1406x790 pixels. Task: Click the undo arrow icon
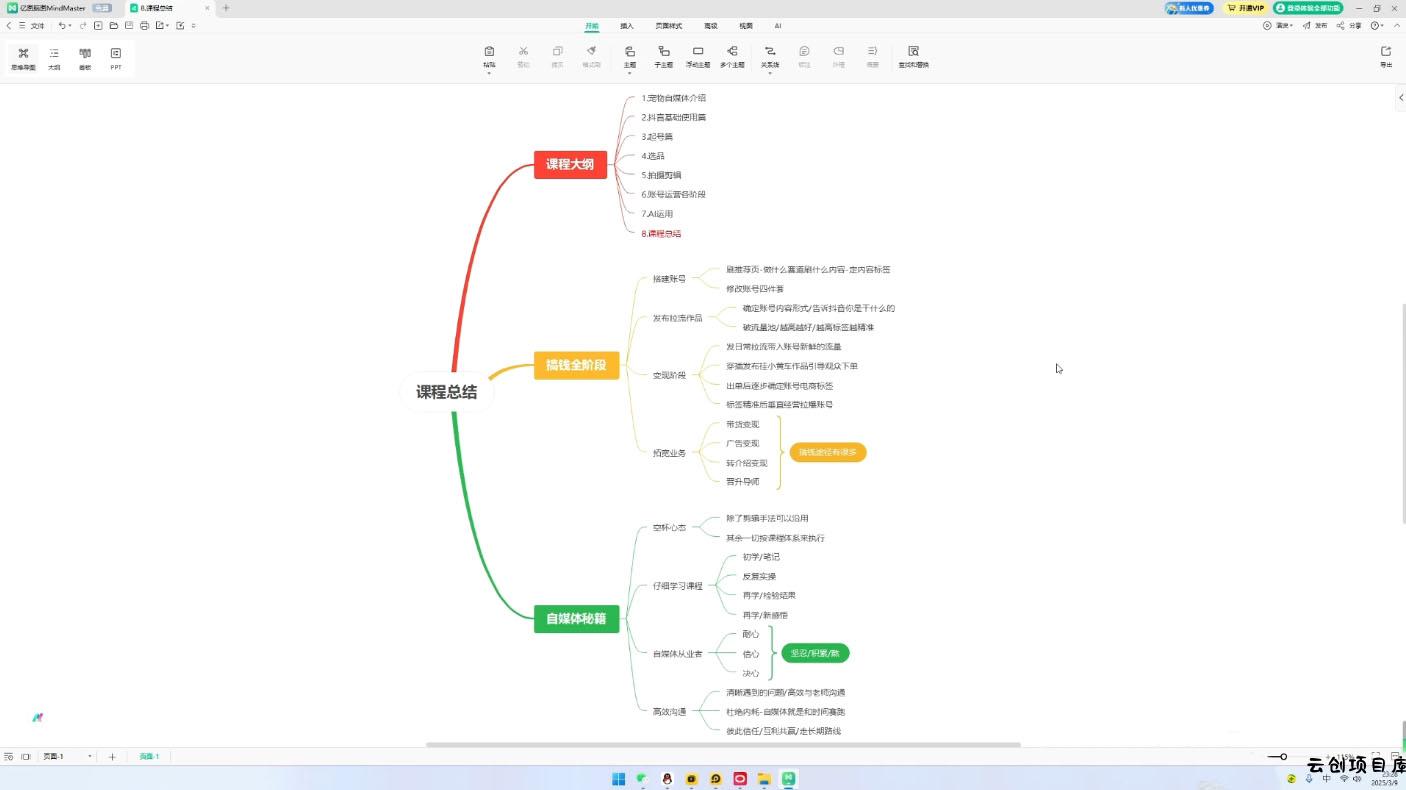(62, 25)
